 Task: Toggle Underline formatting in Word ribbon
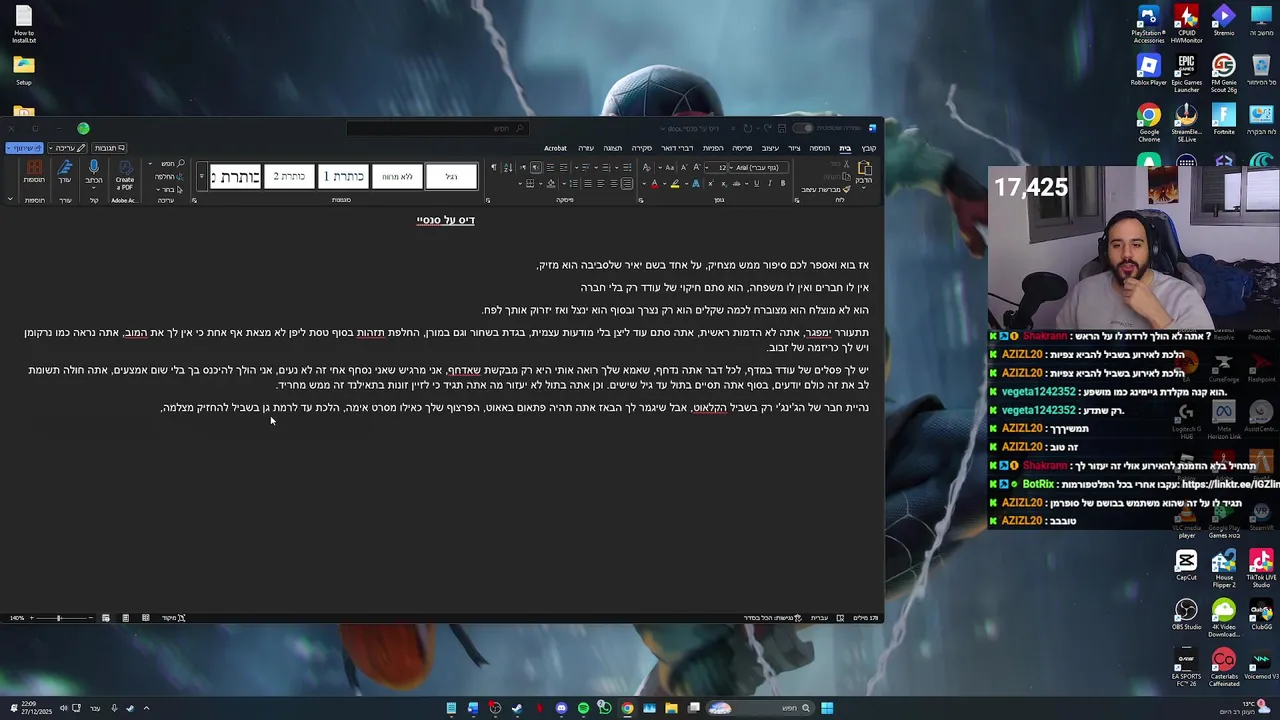756,183
